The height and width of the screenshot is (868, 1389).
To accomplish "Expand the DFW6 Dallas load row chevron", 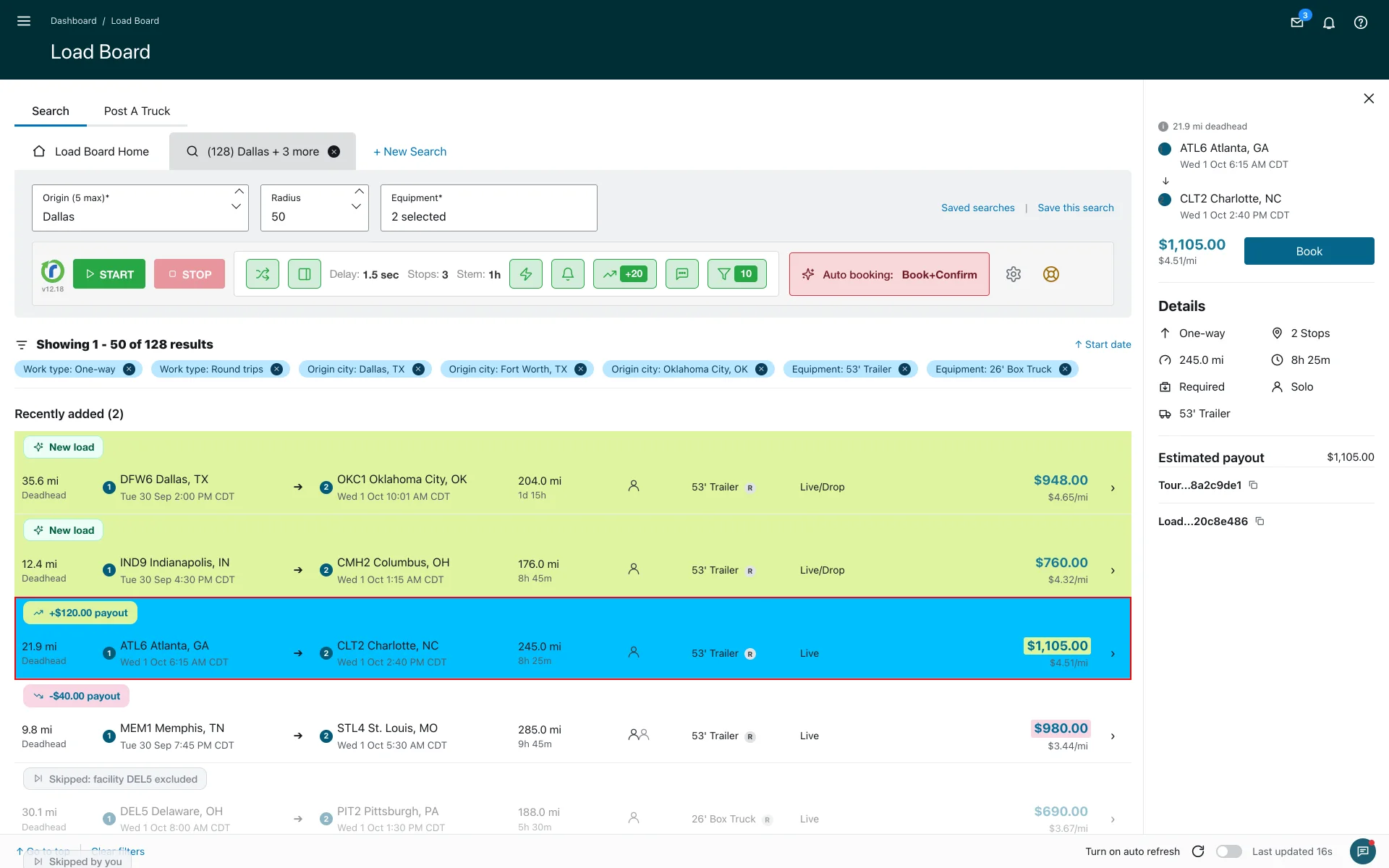I will [1113, 488].
